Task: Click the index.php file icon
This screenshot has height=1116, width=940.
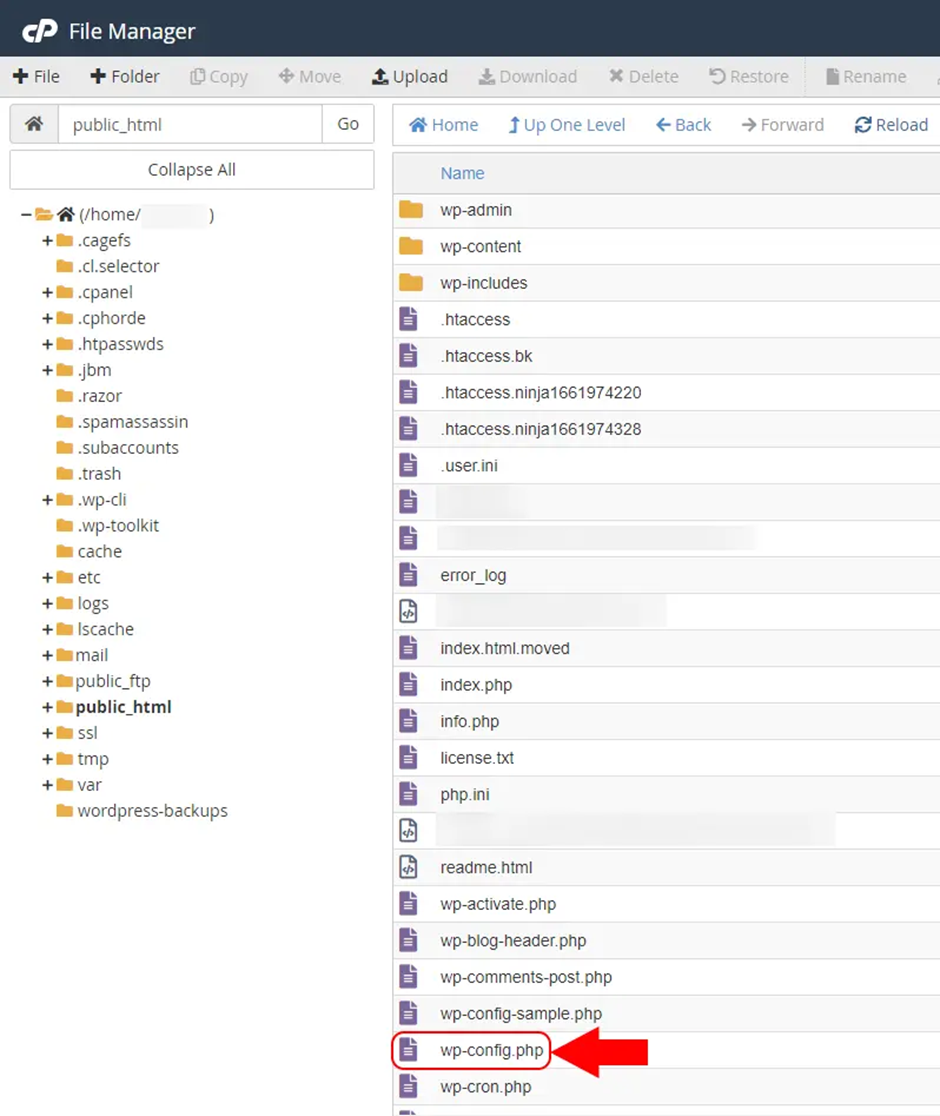Action: pyautogui.click(x=408, y=684)
